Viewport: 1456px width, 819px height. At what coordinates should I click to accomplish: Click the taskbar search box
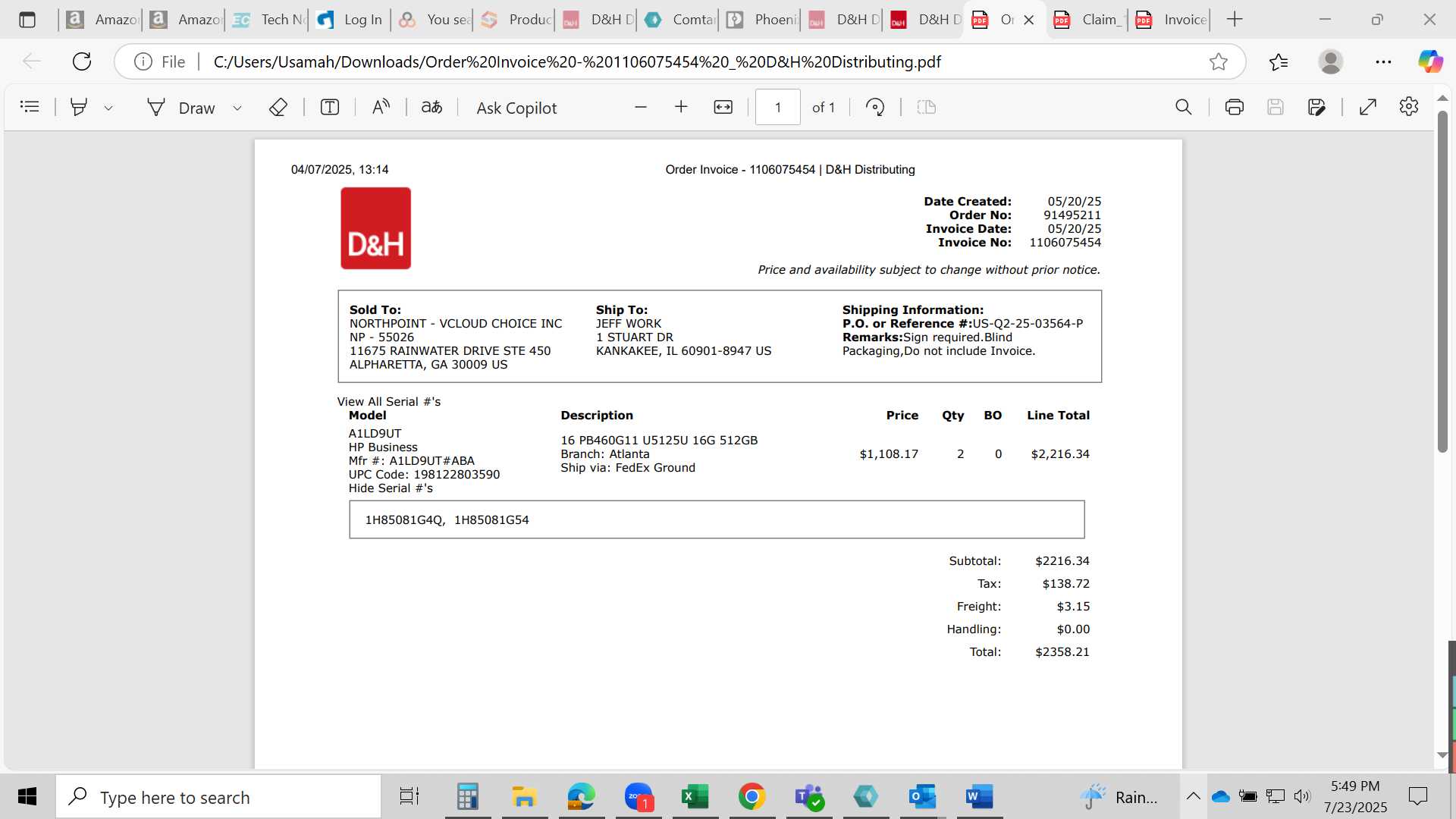click(x=218, y=797)
